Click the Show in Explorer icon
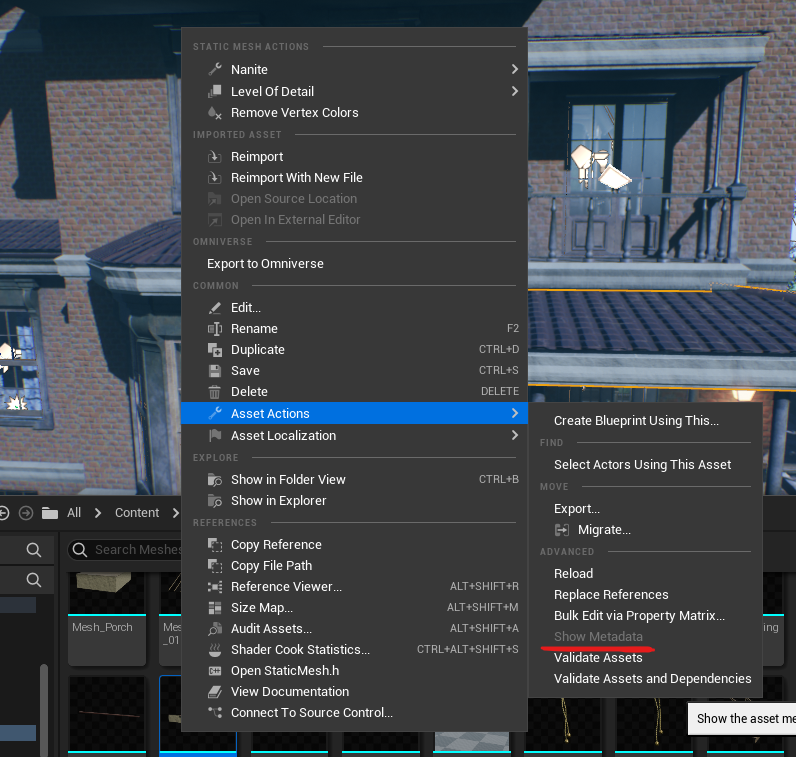Image resolution: width=796 pixels, height=757 pixels. coord(215,501)
